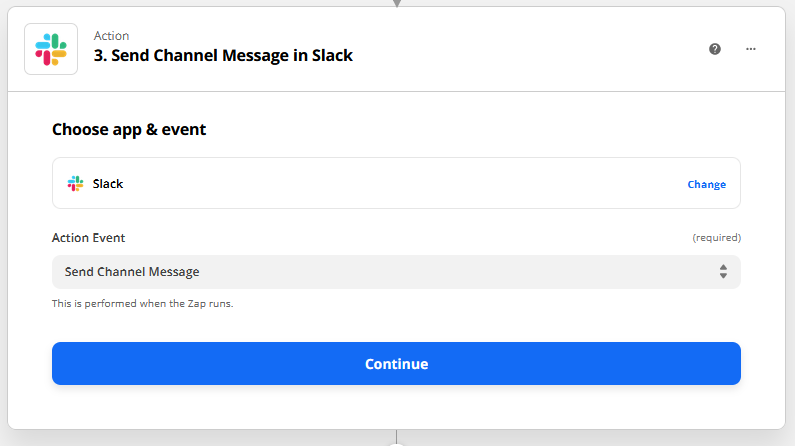Open help via the question mark icon
The height and width of the screenshot is (446, 795).
coord(715,49)
